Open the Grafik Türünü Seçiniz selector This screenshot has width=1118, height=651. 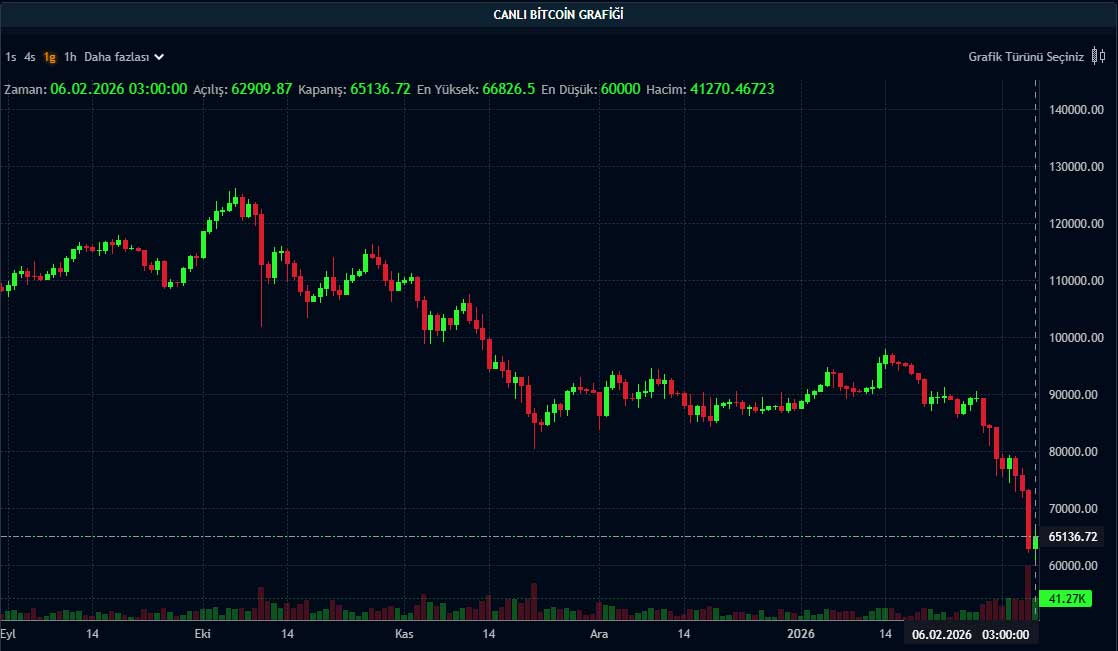(x=1025, y=57)
